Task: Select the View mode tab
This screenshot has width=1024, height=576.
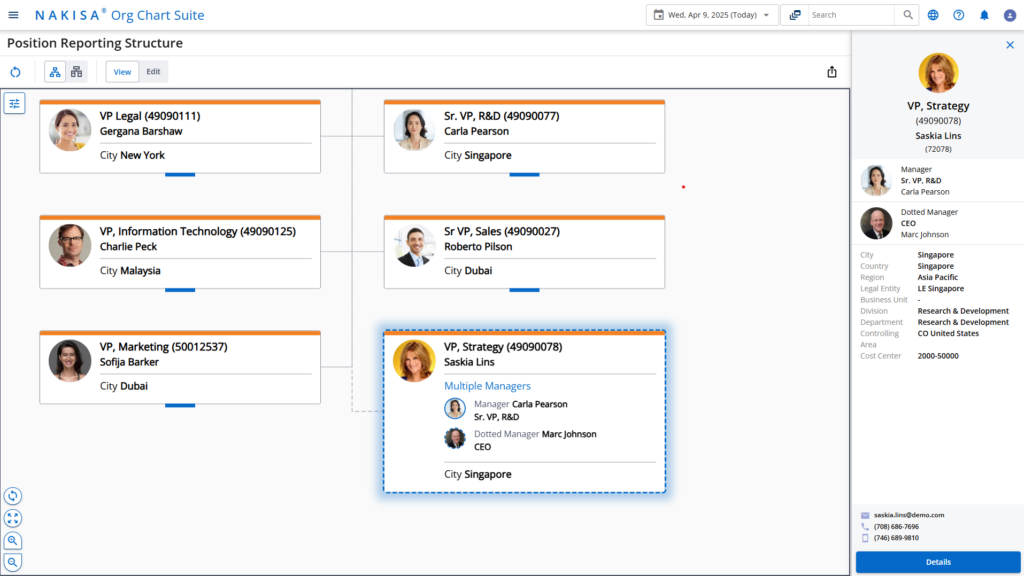Action: point(122,71)
